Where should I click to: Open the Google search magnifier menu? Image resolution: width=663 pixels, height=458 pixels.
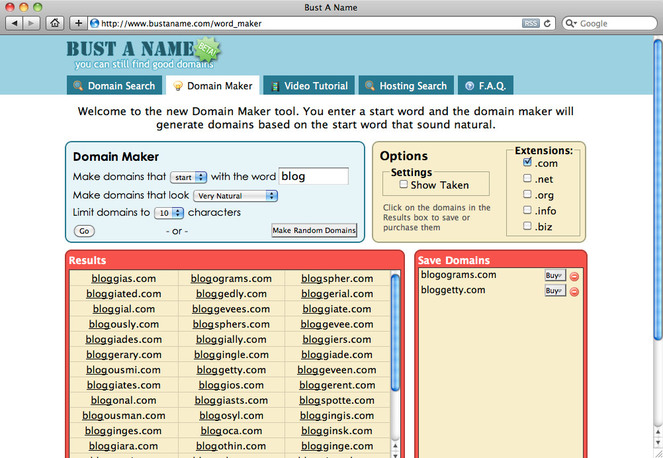[571, 23]
